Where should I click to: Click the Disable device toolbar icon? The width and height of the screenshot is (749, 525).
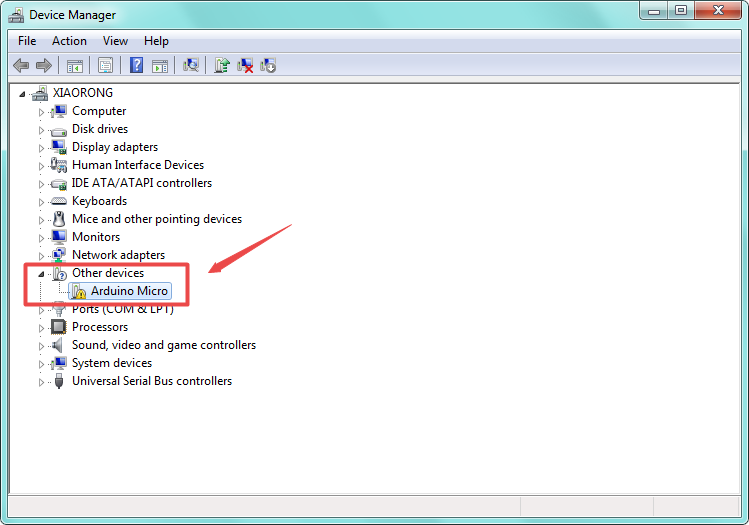point(268,65)
